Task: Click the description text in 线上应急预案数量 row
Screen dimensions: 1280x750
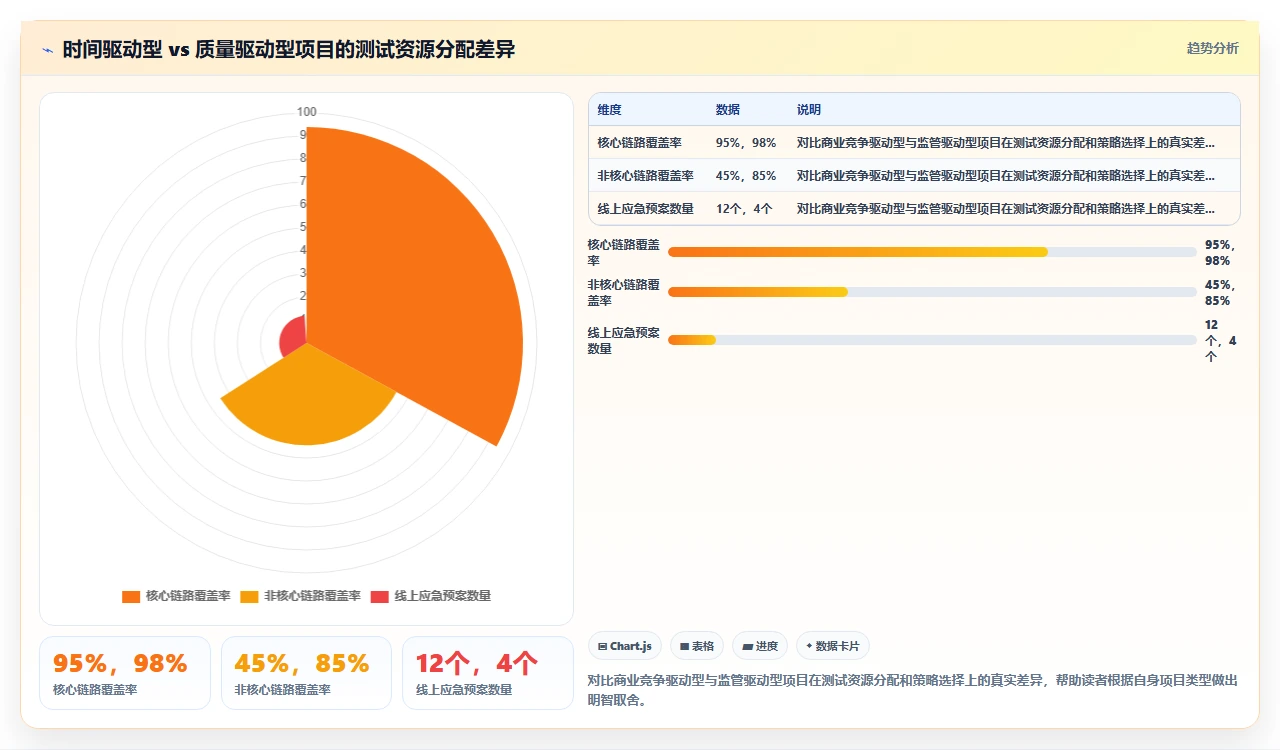Action: click(1008, 209)
